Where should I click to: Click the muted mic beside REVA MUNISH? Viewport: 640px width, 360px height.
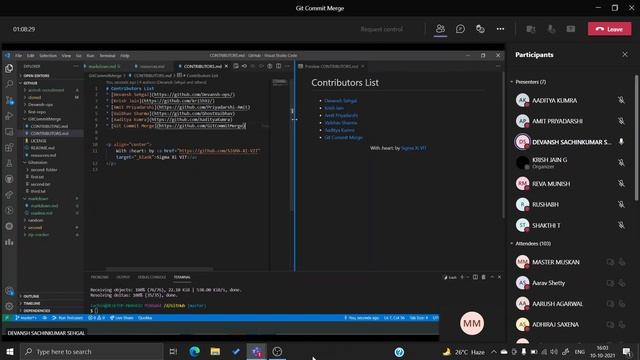tap(621, 184)
